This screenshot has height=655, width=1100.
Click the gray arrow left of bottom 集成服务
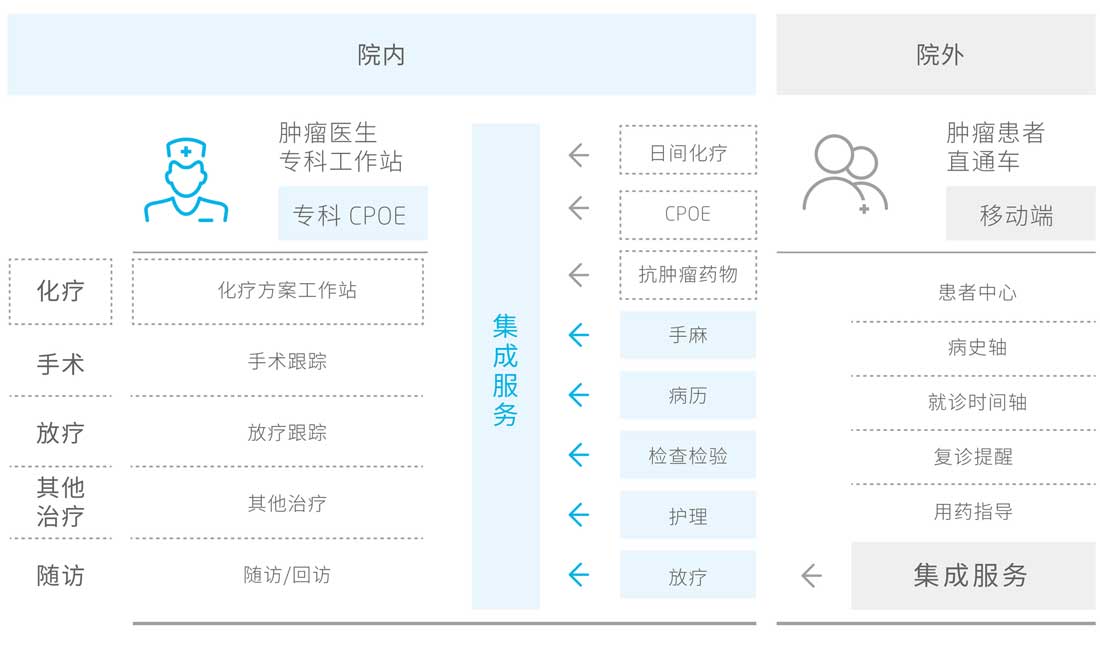[811, 576]
